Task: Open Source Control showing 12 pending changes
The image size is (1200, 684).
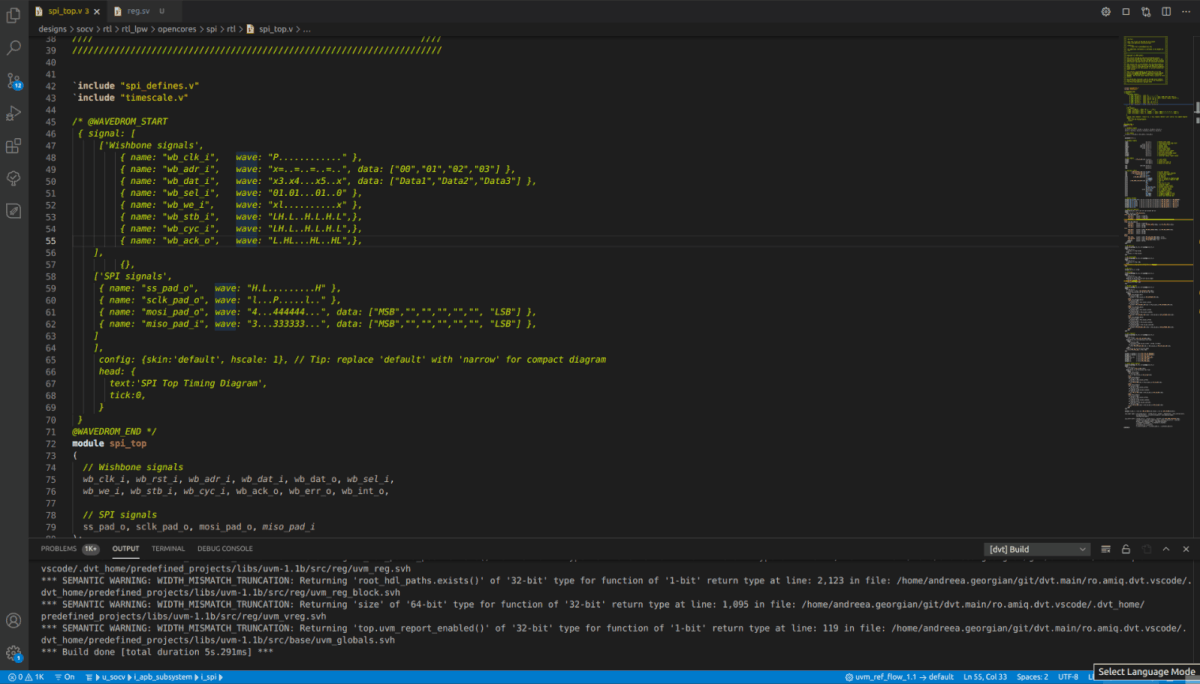Action: [x=13, y=82]
